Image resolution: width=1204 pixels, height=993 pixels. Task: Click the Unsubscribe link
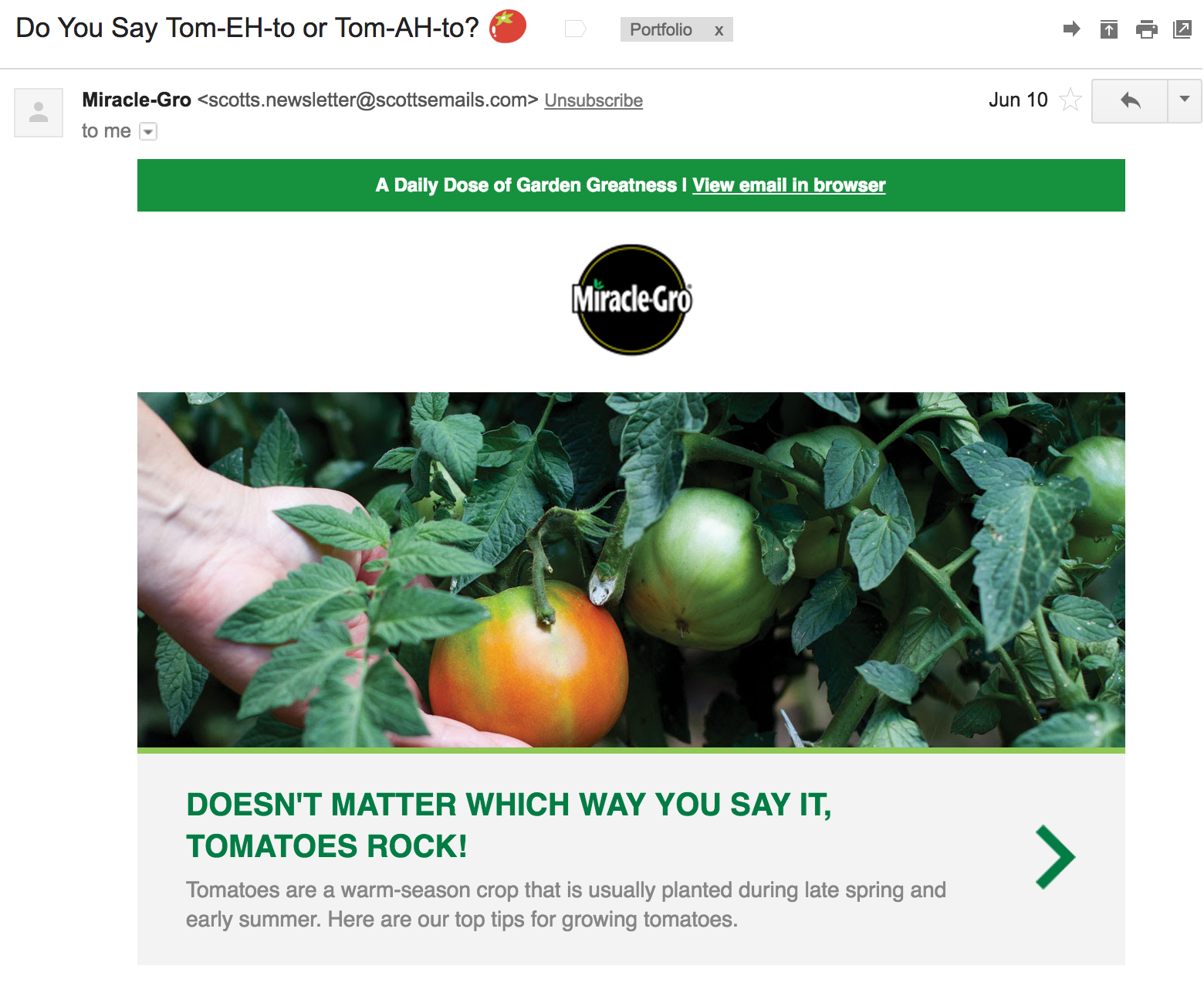pos(594,100)
